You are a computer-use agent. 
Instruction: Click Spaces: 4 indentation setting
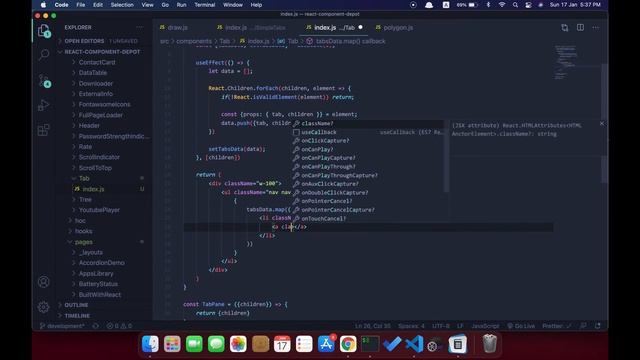point(411,326)
